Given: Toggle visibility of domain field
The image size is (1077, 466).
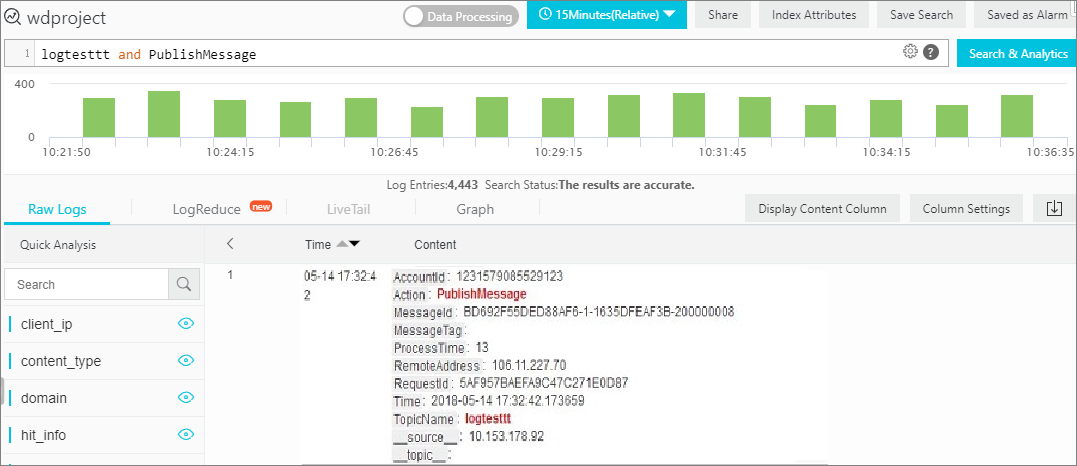Looking at the screenshot, I should [185, 398].
